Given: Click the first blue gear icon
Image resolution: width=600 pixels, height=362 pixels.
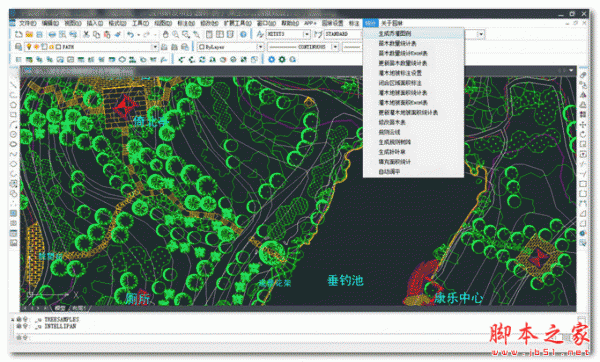Looking at the screenshot, I should click(271, 59).
